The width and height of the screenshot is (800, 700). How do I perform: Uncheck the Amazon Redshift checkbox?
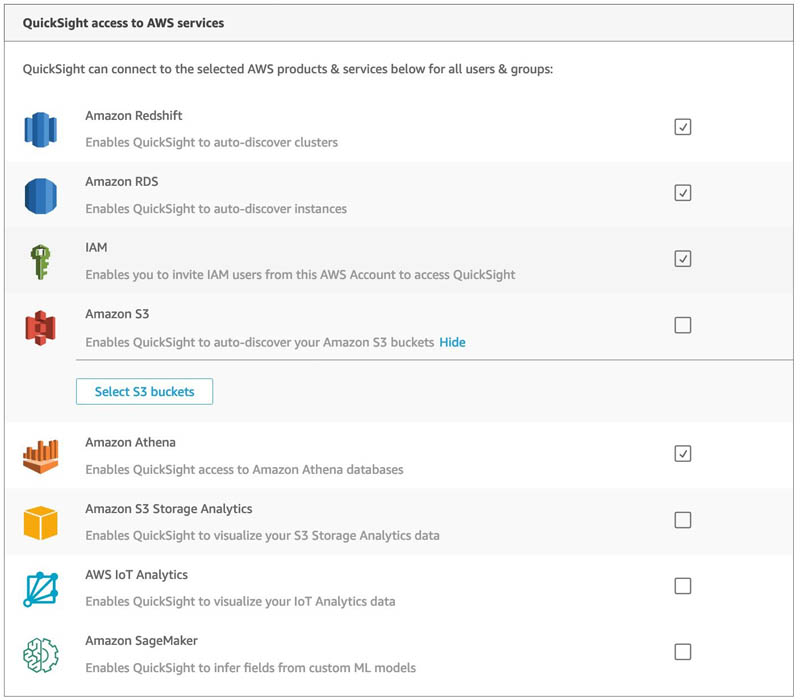(683, 127)
